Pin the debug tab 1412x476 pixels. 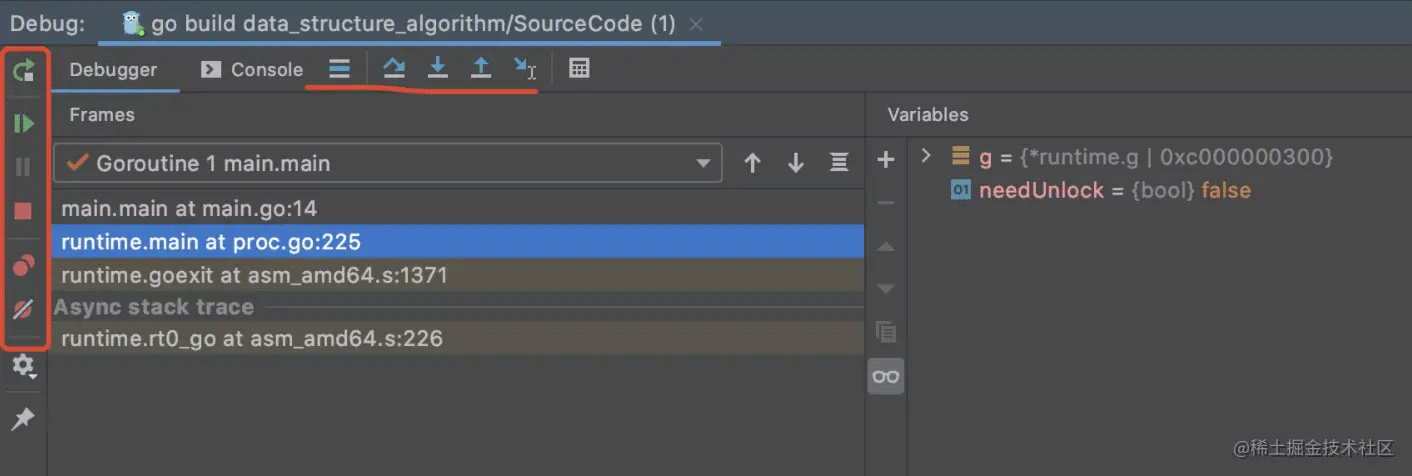[x=23, y=419]
